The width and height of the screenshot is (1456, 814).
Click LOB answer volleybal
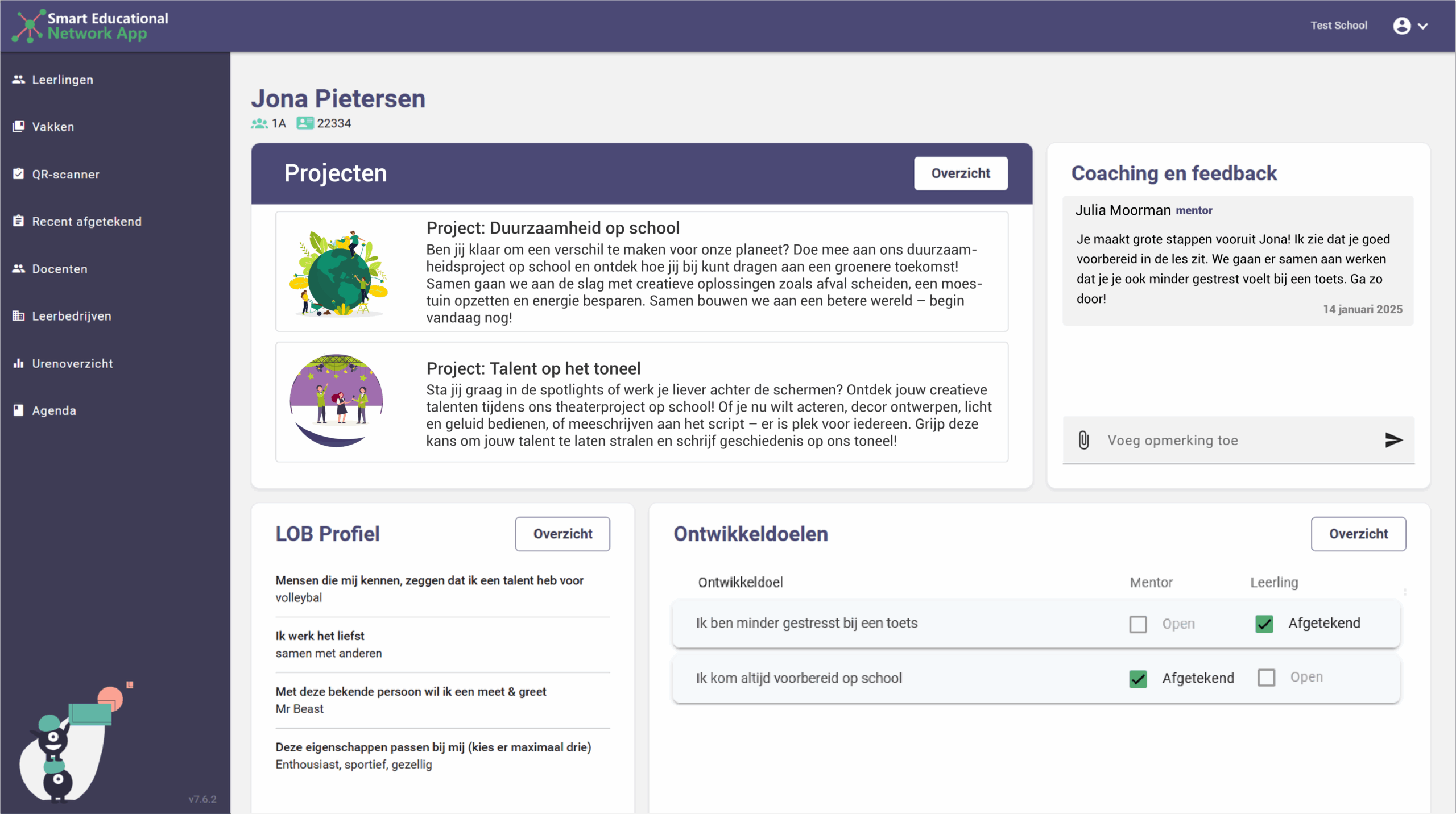tap(299, 597)
